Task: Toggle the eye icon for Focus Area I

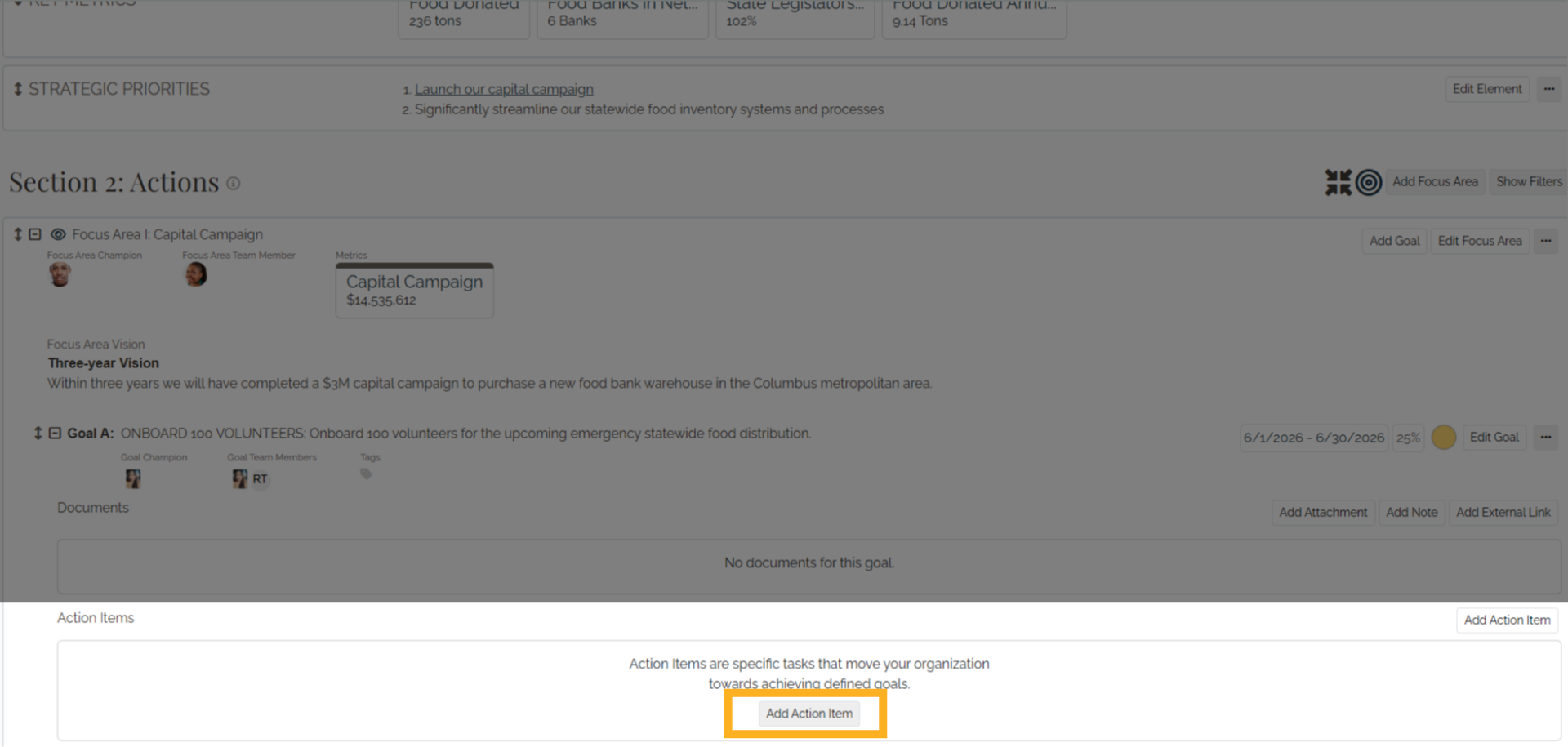Action: click(x=58, y=234)
